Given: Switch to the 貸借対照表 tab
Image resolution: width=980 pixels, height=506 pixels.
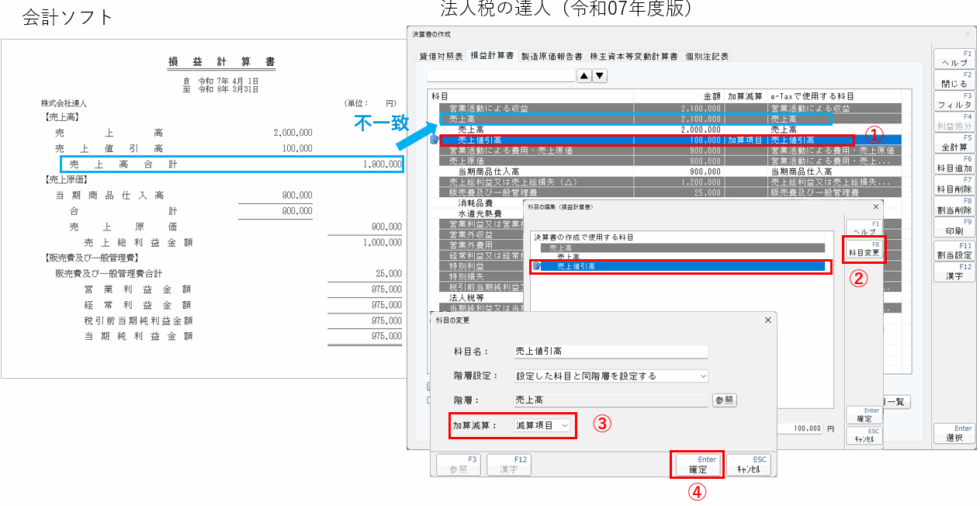Looking at the screenshot, I should (x=441, y=56).
